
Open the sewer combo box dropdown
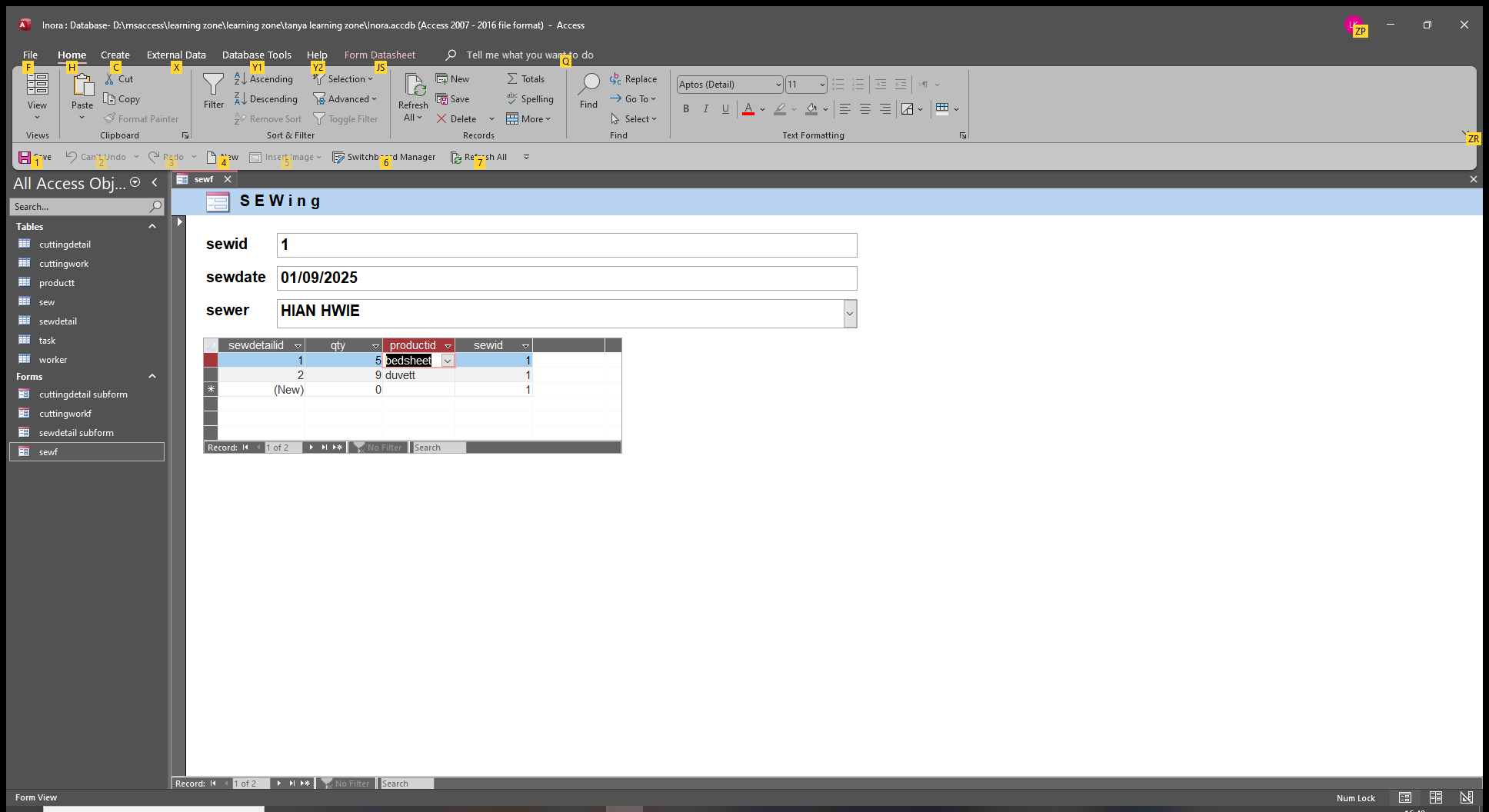pyautogui.click(x=850, y=314)
